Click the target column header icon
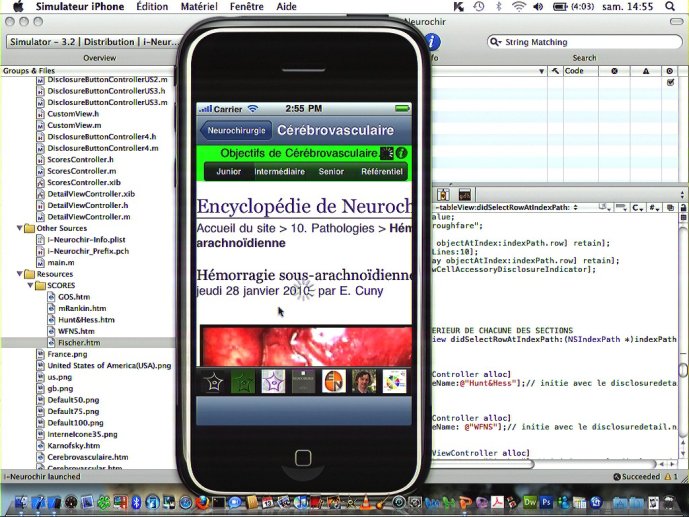 (670, 71)
